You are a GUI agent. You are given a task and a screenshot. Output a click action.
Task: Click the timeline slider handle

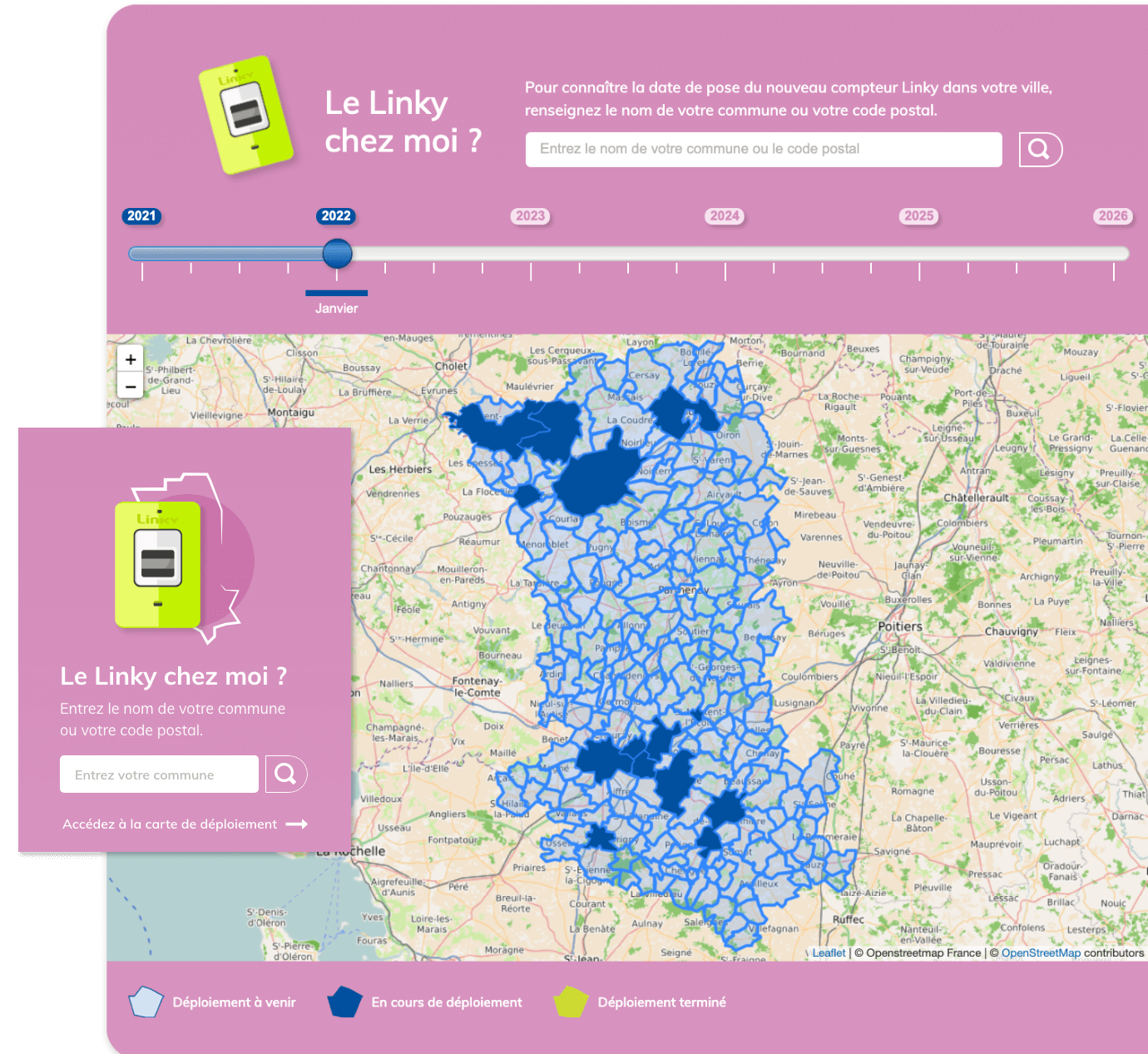click(337, 254)
